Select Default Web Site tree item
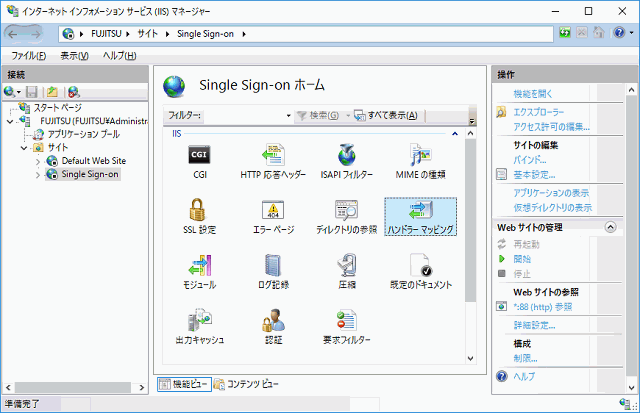 click(x=94, y=161)
